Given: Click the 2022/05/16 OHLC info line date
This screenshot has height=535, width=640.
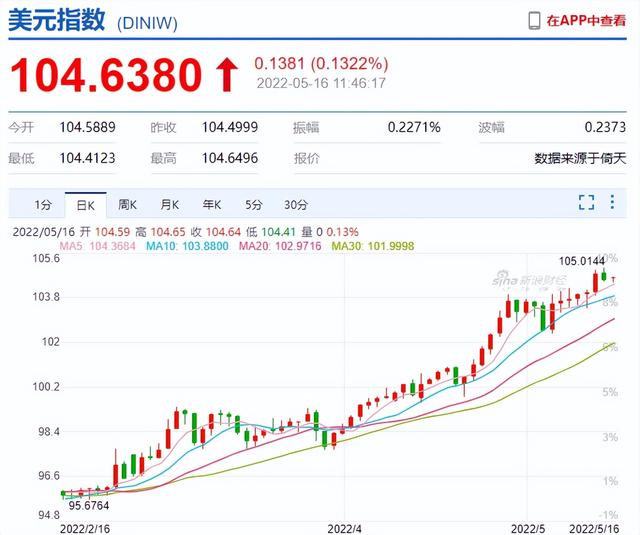Looking at the screenshot, I should tap(44, 232).
